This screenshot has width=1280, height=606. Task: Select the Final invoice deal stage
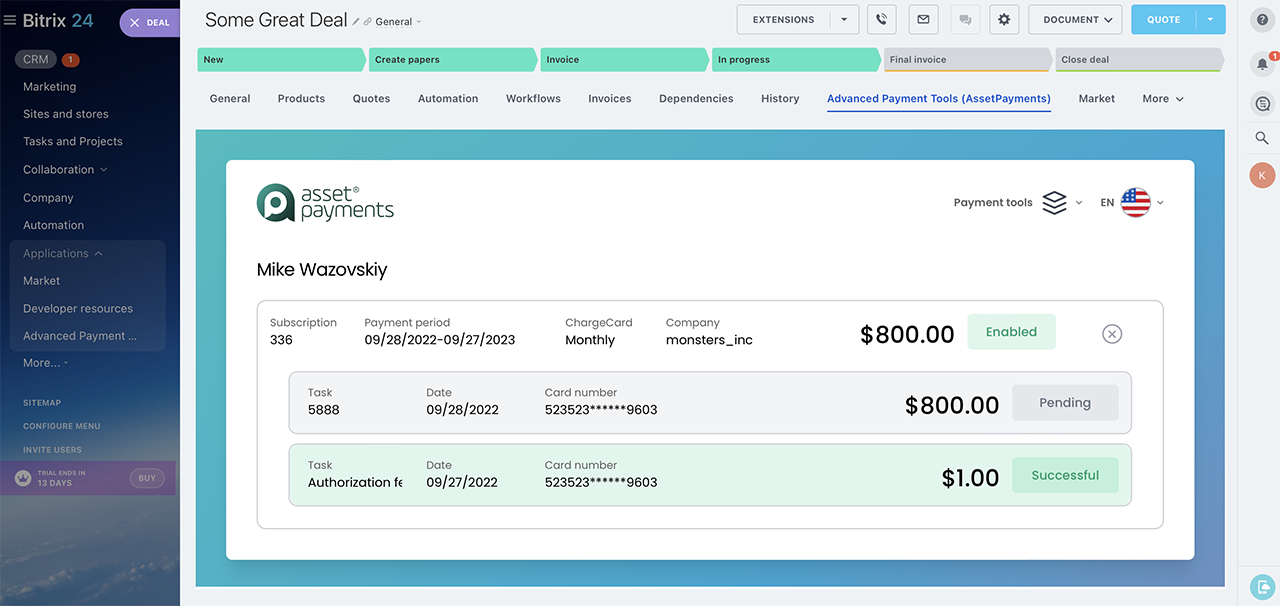(966, 60)
